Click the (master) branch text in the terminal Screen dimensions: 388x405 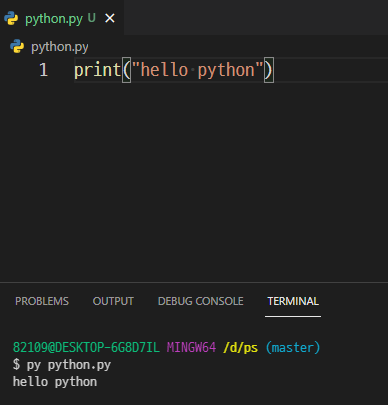[x=293, y=348]
